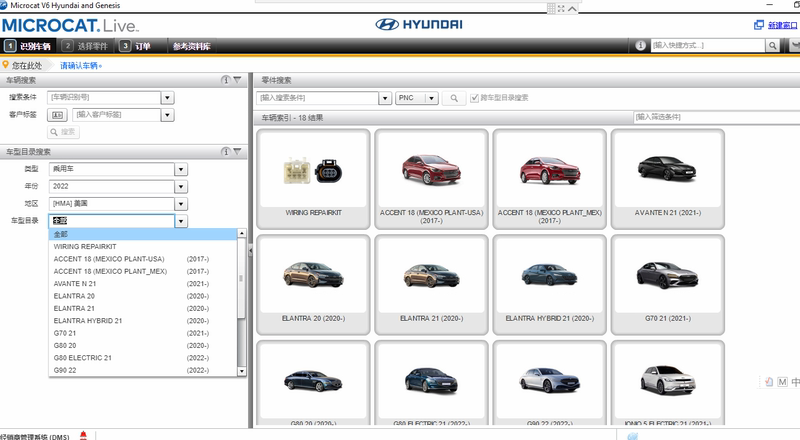The image size is (800, 440).
Task: Click the info icon beside shortcut field
Action: click(x=640, y=45)
